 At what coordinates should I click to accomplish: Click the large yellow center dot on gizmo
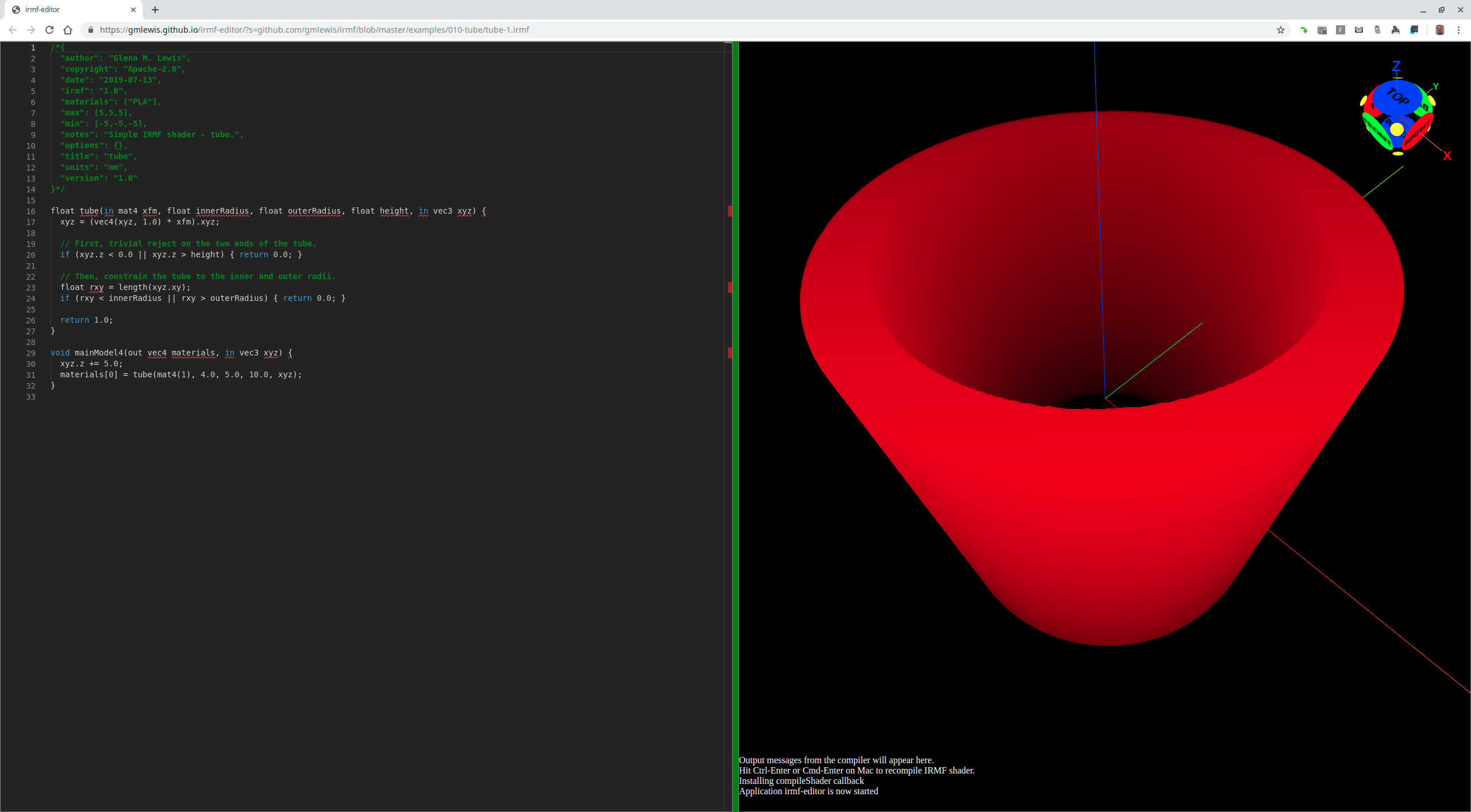tap(1397, 129)
